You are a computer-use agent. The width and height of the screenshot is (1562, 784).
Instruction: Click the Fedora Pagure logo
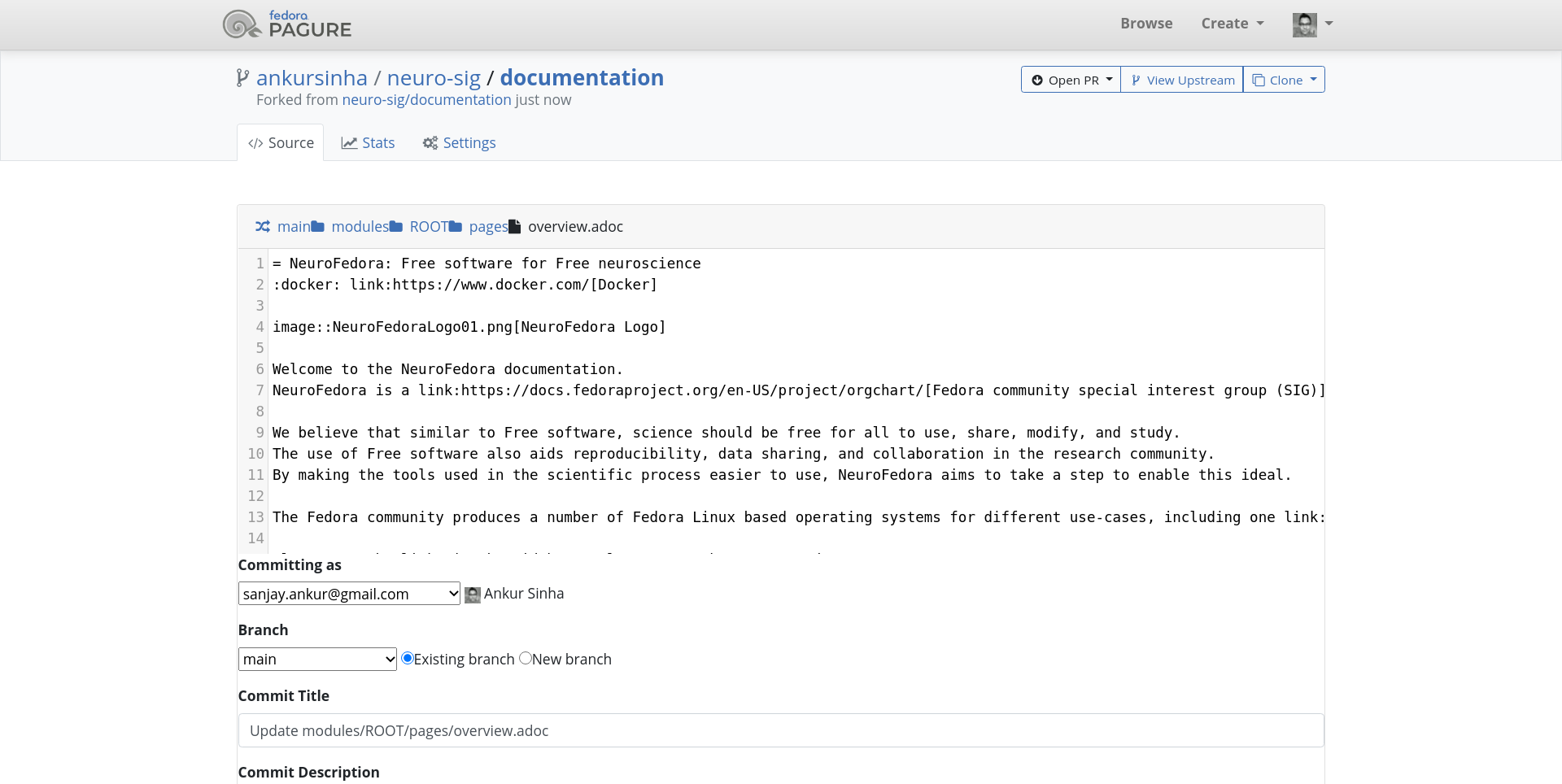click(x=287, y=24)
